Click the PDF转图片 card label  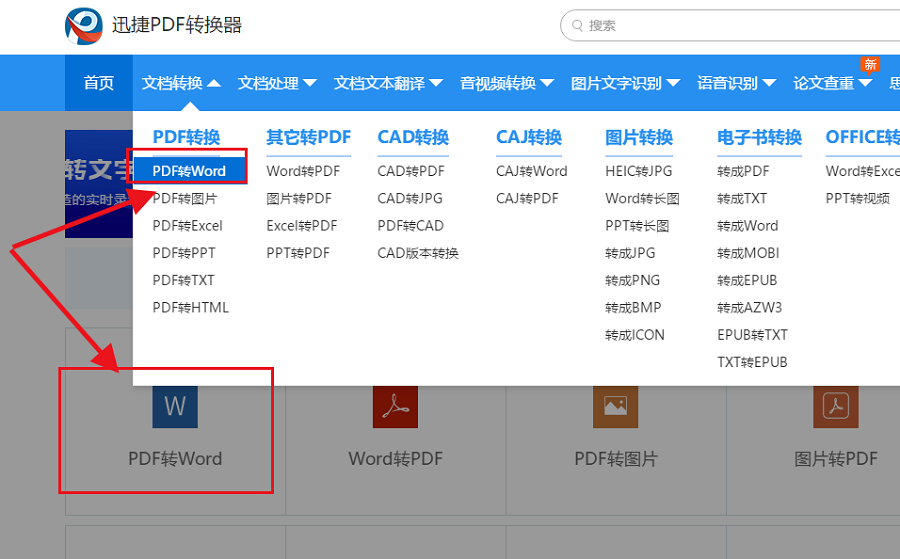pos(616,459)
